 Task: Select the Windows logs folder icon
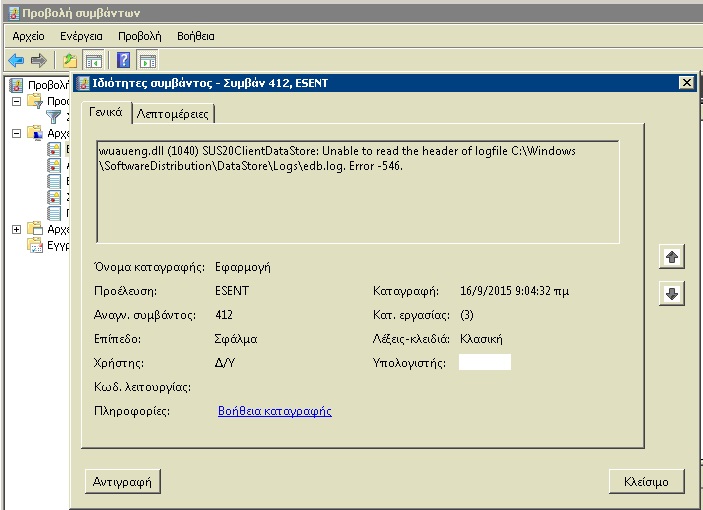[35, 133]
